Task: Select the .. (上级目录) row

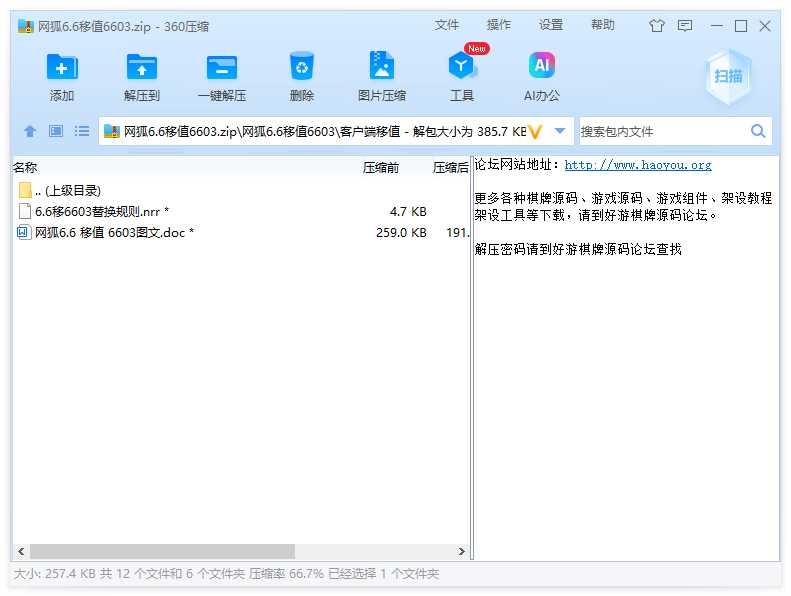Action: (241, 190)
